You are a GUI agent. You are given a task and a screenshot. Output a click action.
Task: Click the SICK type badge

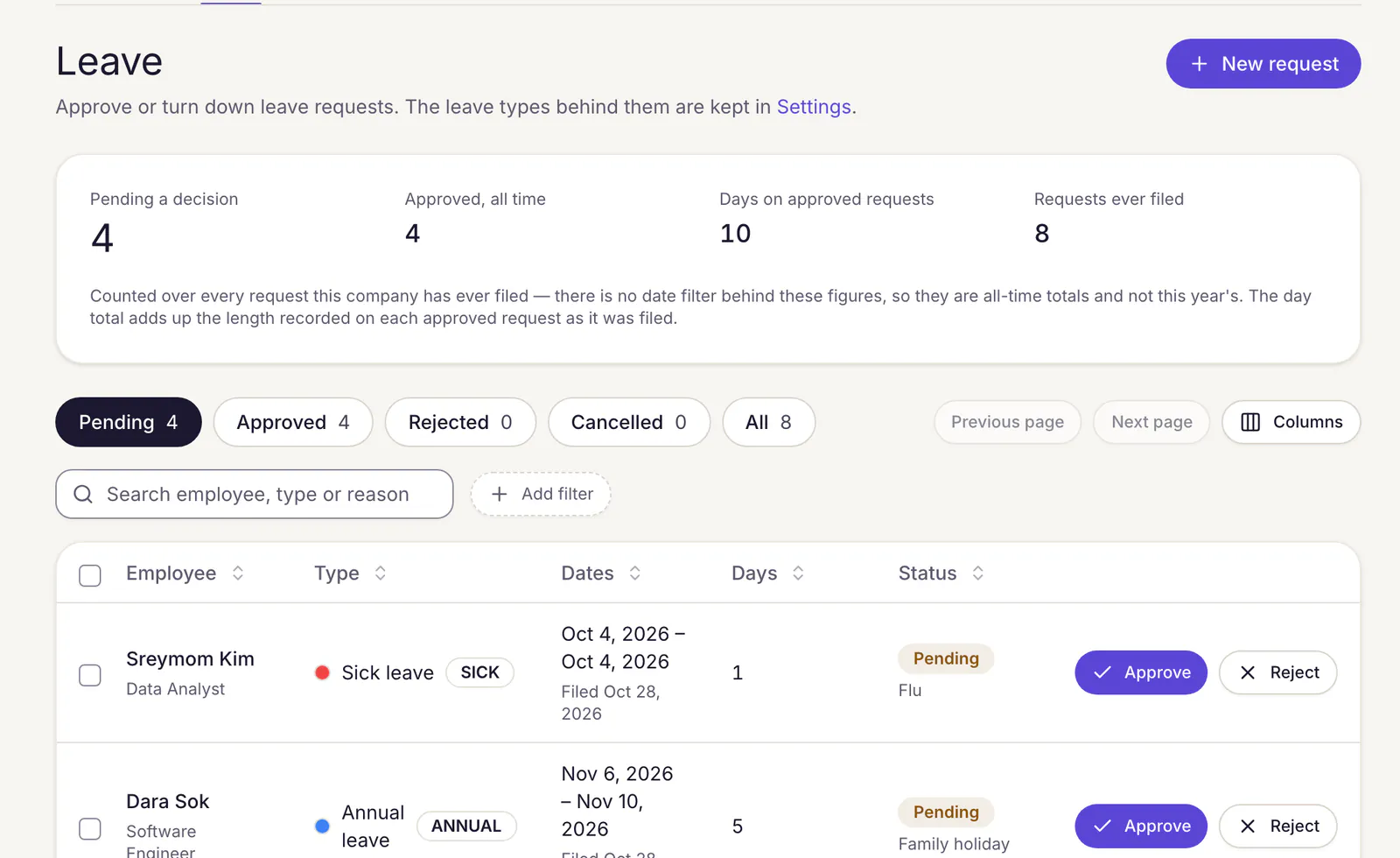[479, 672]
